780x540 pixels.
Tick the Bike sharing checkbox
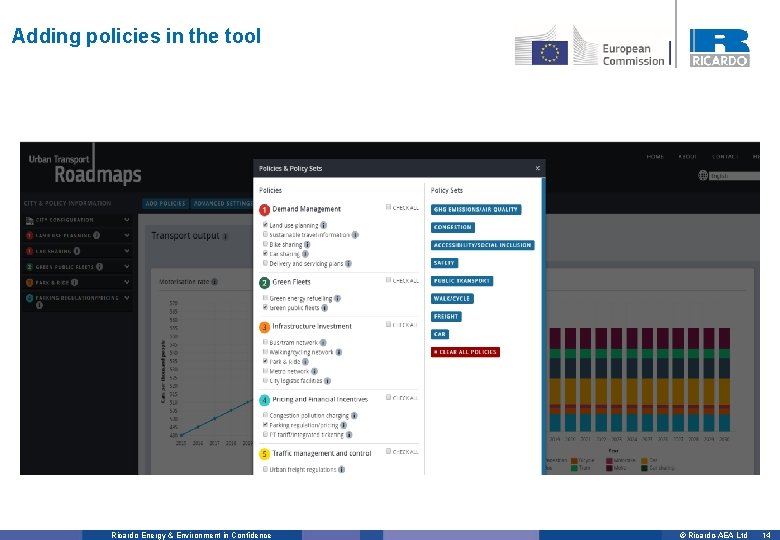pyautogui.click(x=265, y=244)
